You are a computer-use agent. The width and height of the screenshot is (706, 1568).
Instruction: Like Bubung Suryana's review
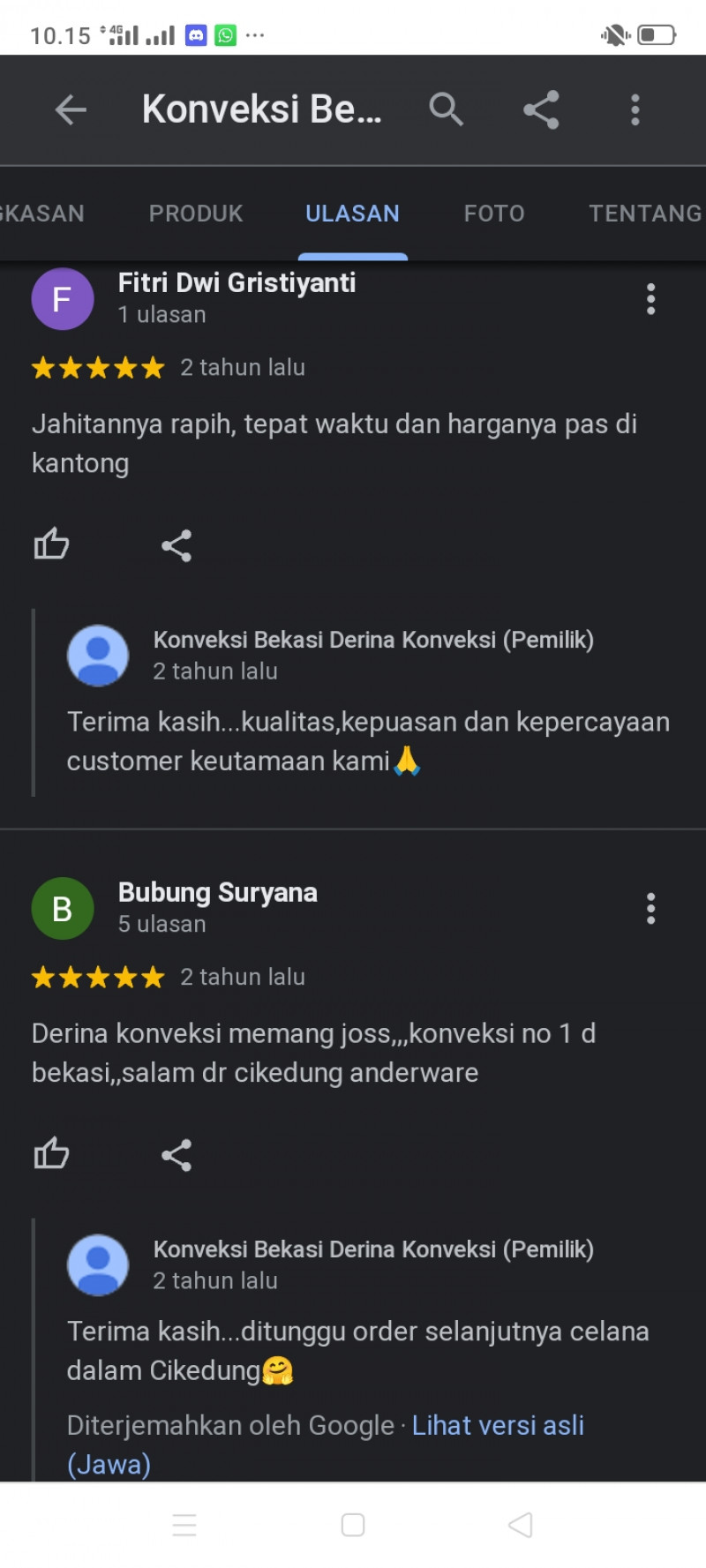tap(51, 1153)
